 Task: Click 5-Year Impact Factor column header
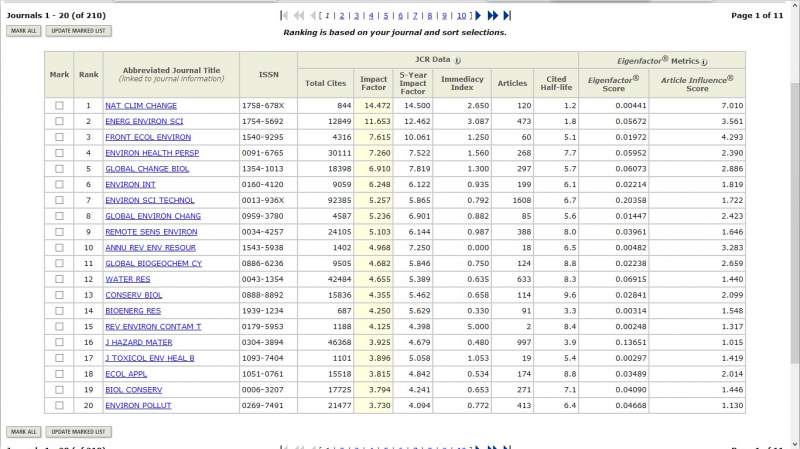pyautogui.click(x=412, y=83)
